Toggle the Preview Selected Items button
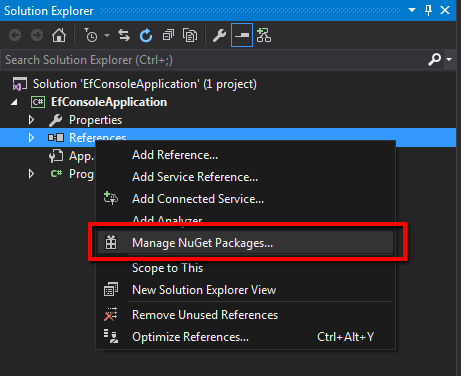This screenshot has width=461, height=376. tap(242, 35)
